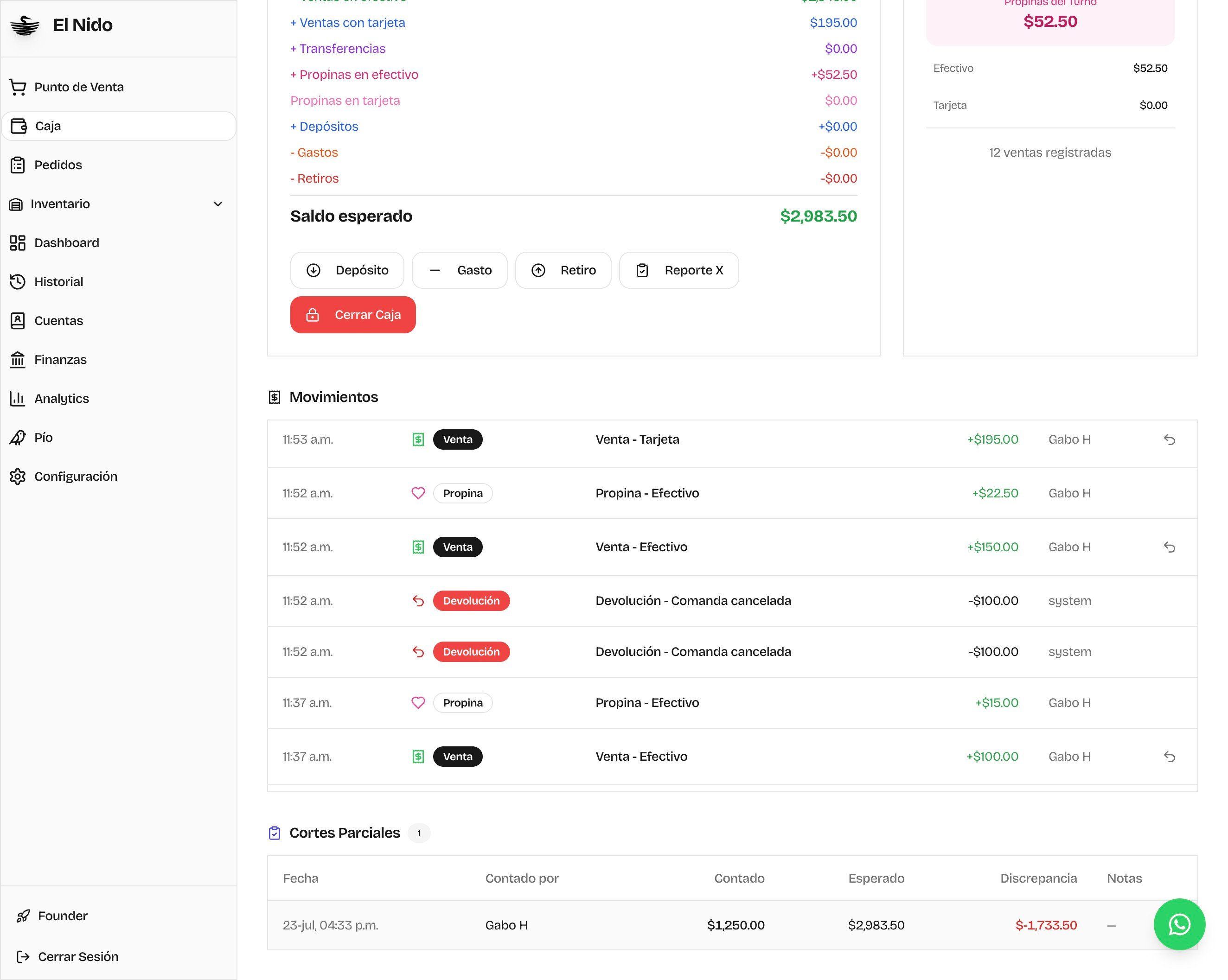Click heart icon of $22.50 Propina
Image resolution: width=1228 pixels, height=980 pixels.
(x=418, y=493)
